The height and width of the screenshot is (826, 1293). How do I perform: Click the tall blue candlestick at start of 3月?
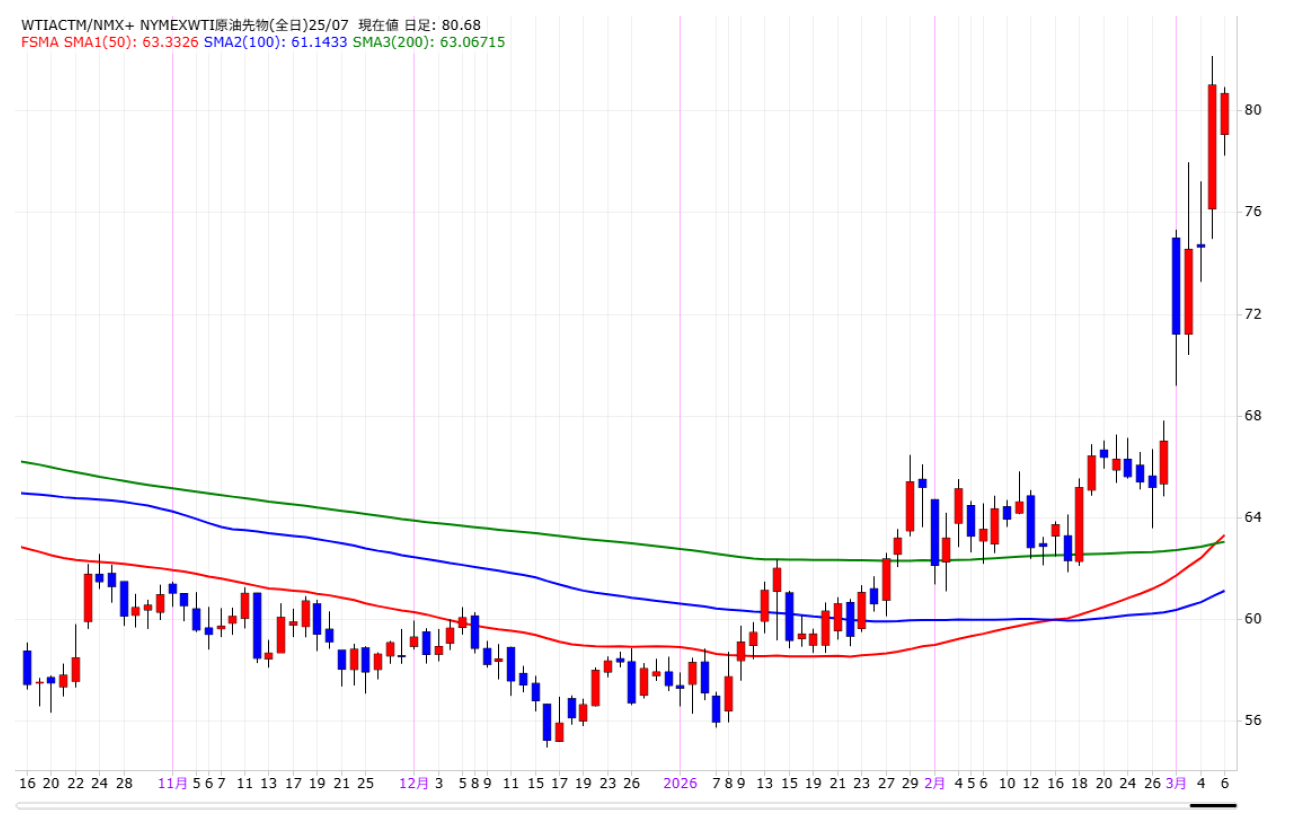(x=1176, y=285)
